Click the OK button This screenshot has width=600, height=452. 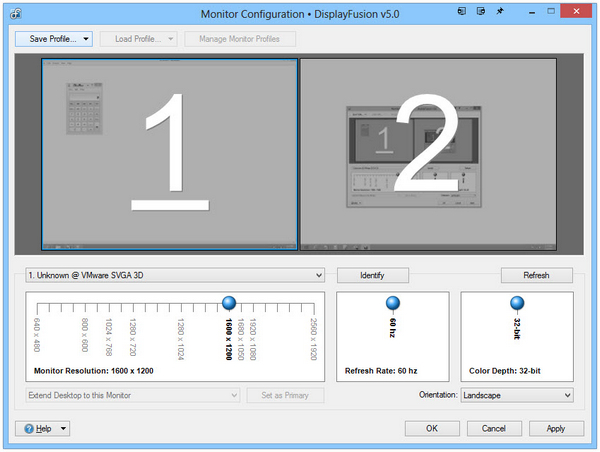(x=432, y=429)
